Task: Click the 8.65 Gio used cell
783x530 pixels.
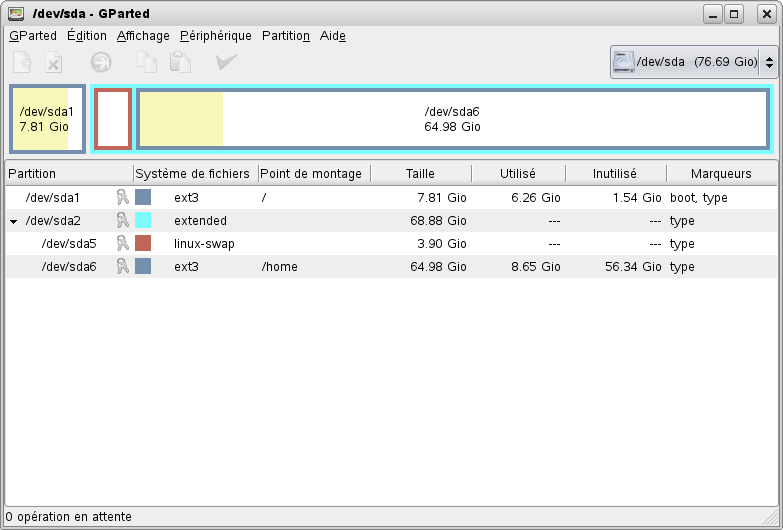Action: [x=536, y=267]
